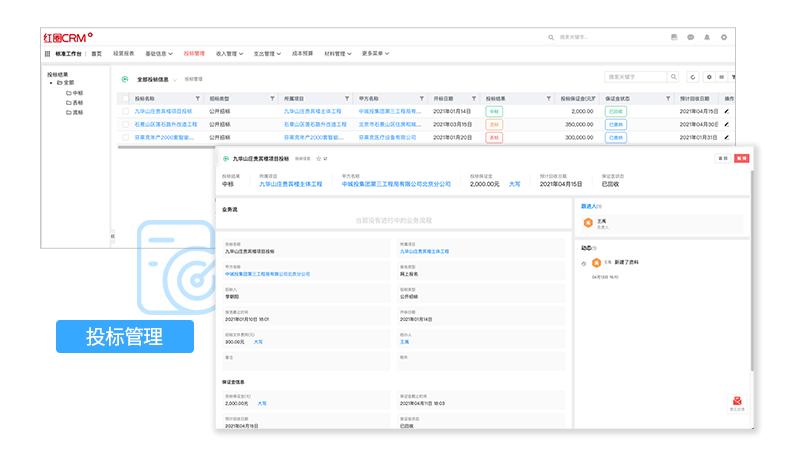The width and height of the screenshot is (792, 459).
Task: Check the 九华山庄贵宾楼项目投标 row checkbox
Action: pos(126,111)
